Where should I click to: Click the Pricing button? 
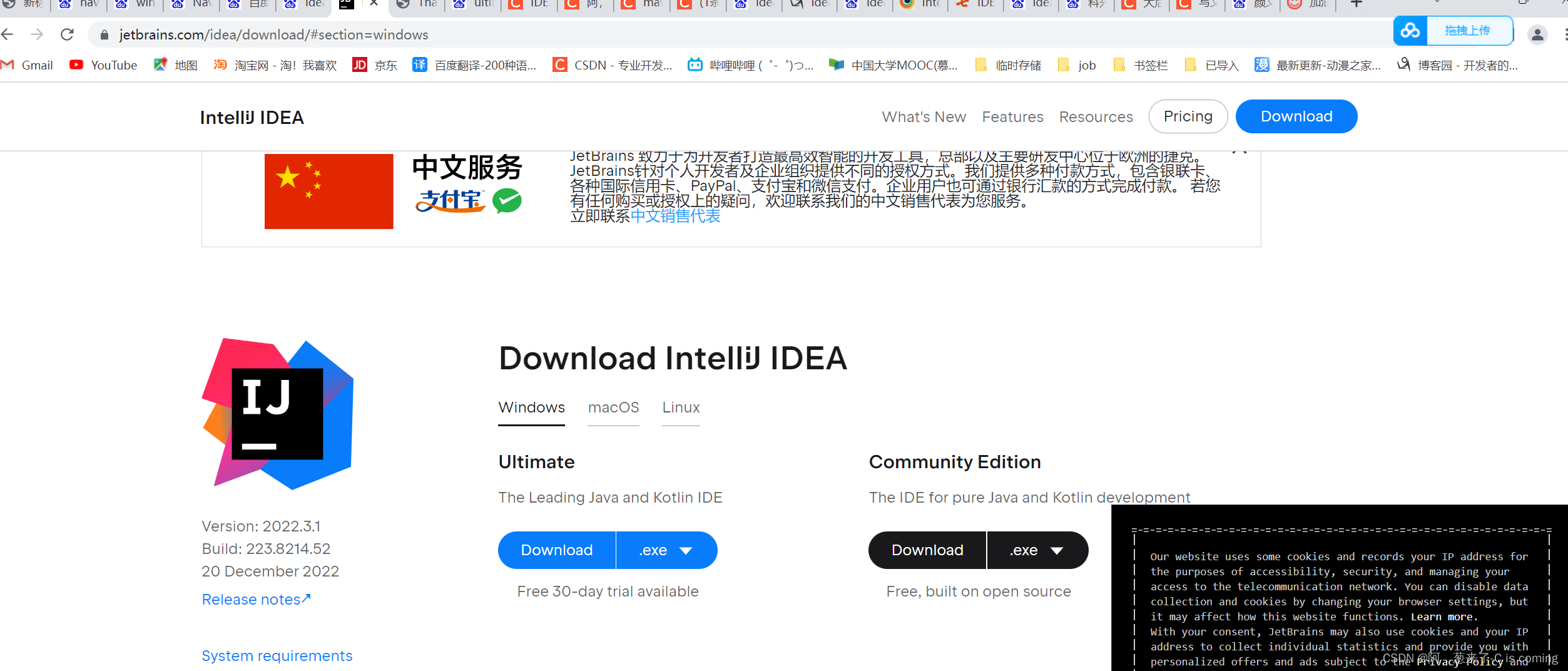coord(1188,116)
